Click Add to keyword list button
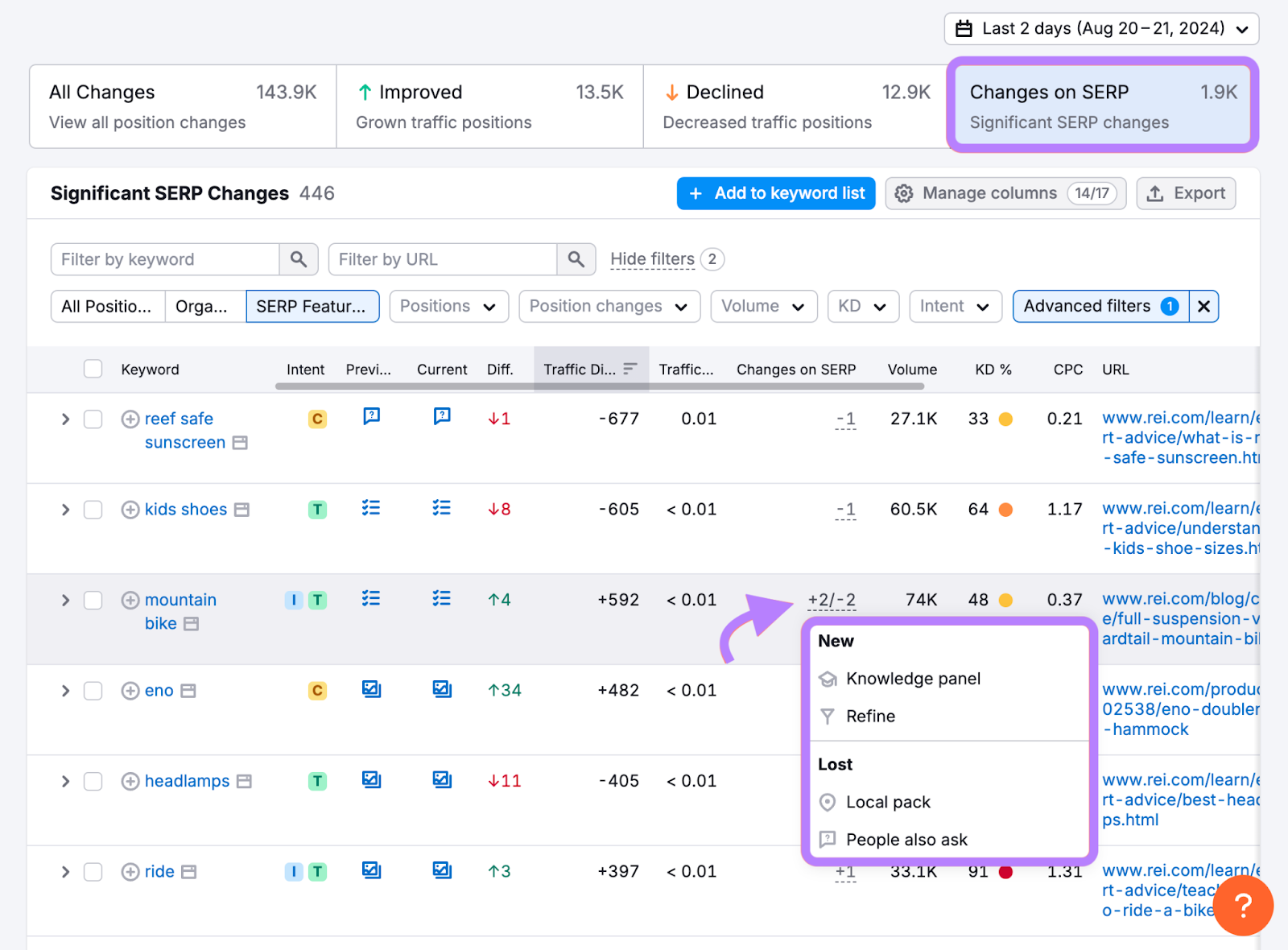Screen dimensions: 1288x950 tap(775, 193)
